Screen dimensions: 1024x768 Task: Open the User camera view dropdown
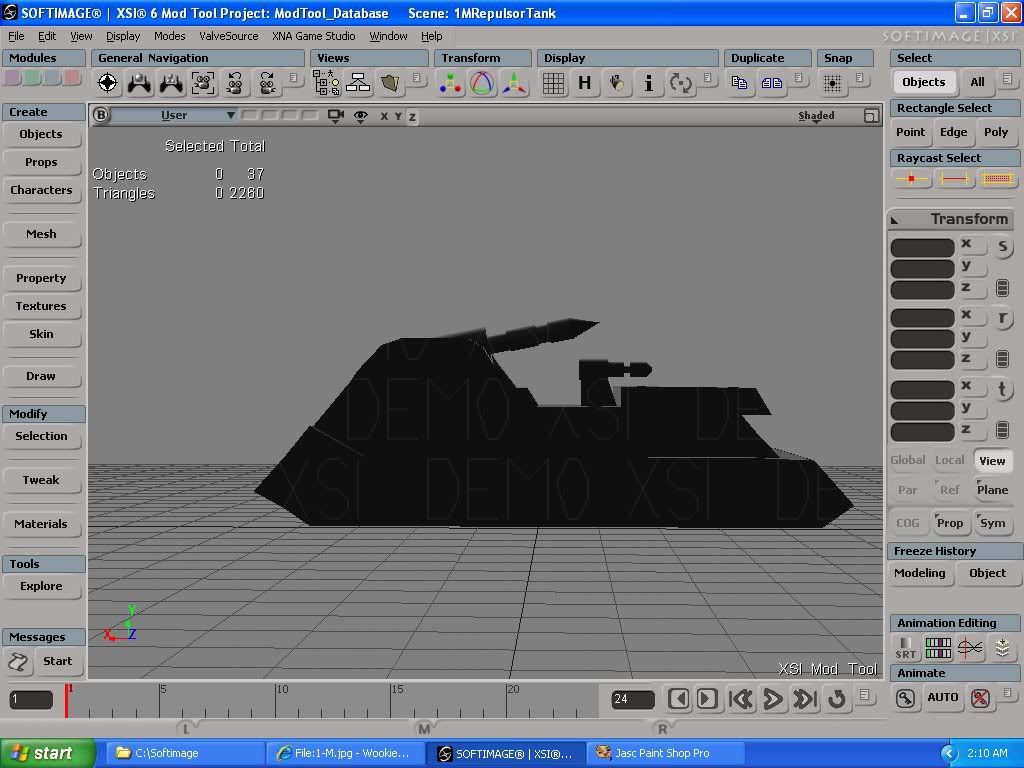tap(174, 116)
